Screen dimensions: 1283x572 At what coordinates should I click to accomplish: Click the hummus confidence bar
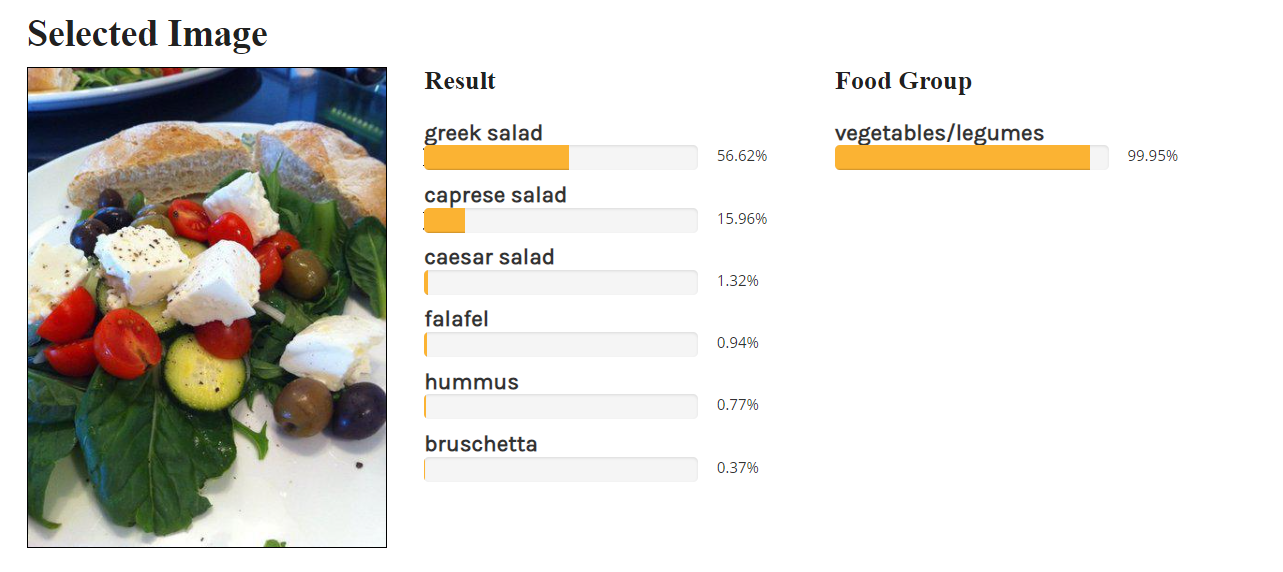click(x=561, y=406)
